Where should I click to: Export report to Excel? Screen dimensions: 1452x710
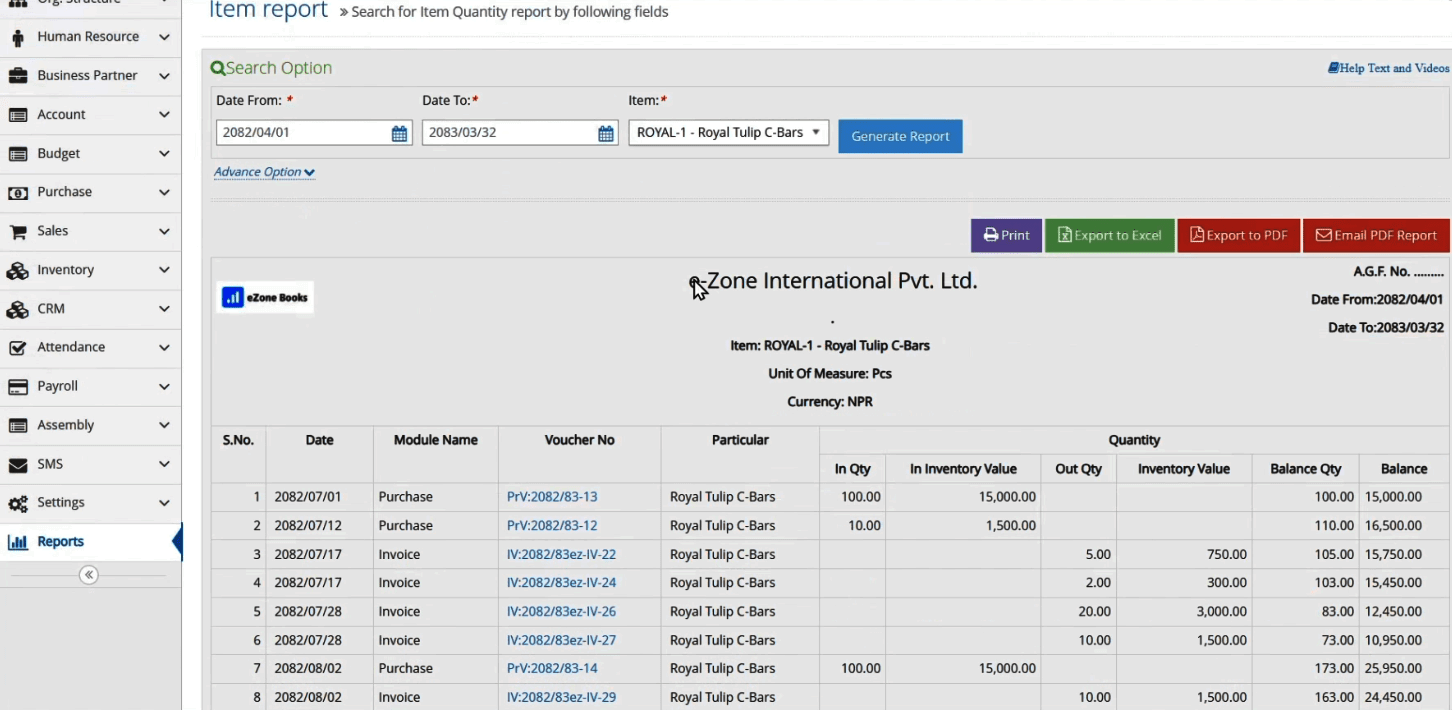click(x=1109, y=236)
